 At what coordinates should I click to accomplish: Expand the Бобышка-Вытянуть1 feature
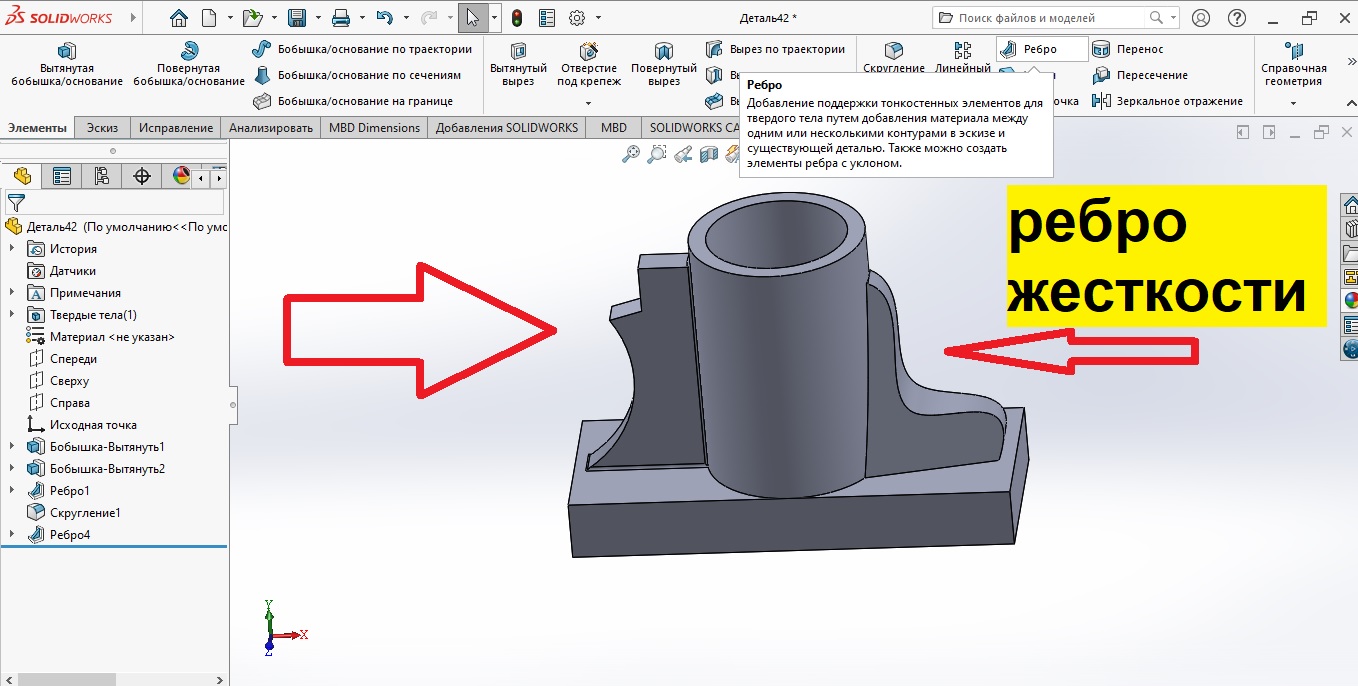12,447
